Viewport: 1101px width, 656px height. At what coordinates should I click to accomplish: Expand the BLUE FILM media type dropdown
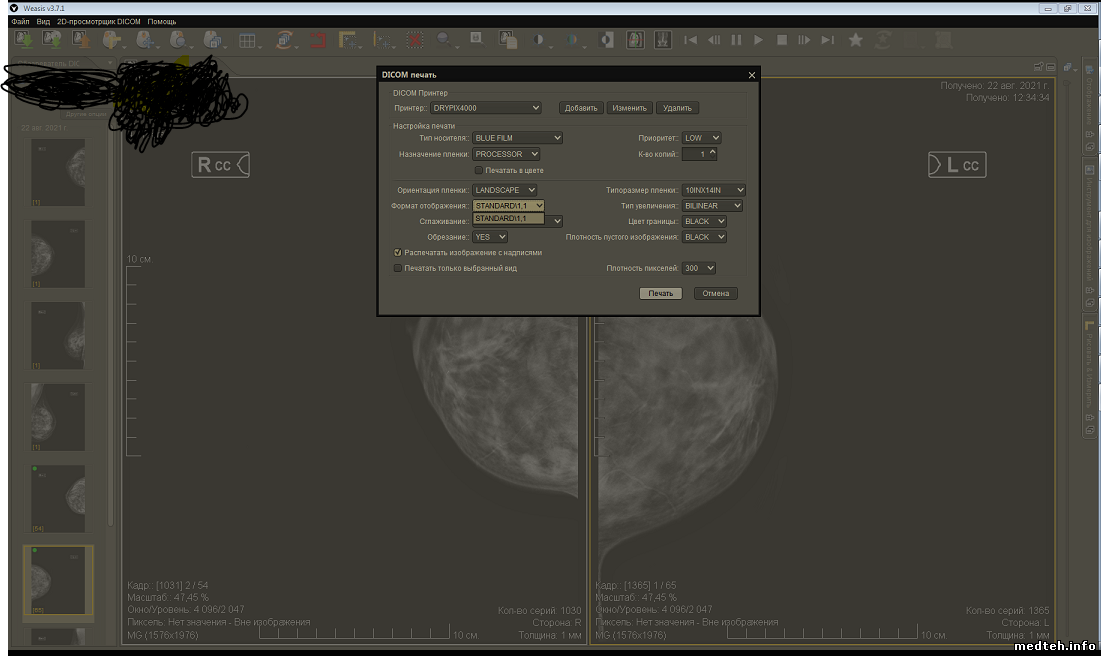517,138
